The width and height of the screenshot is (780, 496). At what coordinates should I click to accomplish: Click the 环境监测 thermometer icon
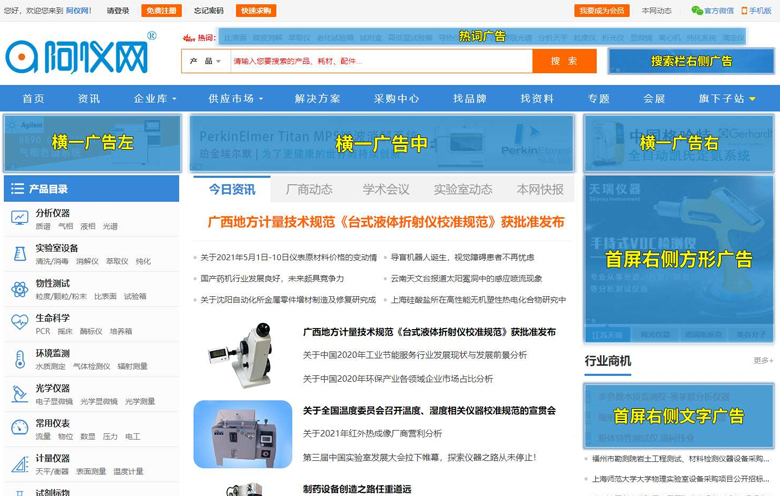click(x=19, y=359)
